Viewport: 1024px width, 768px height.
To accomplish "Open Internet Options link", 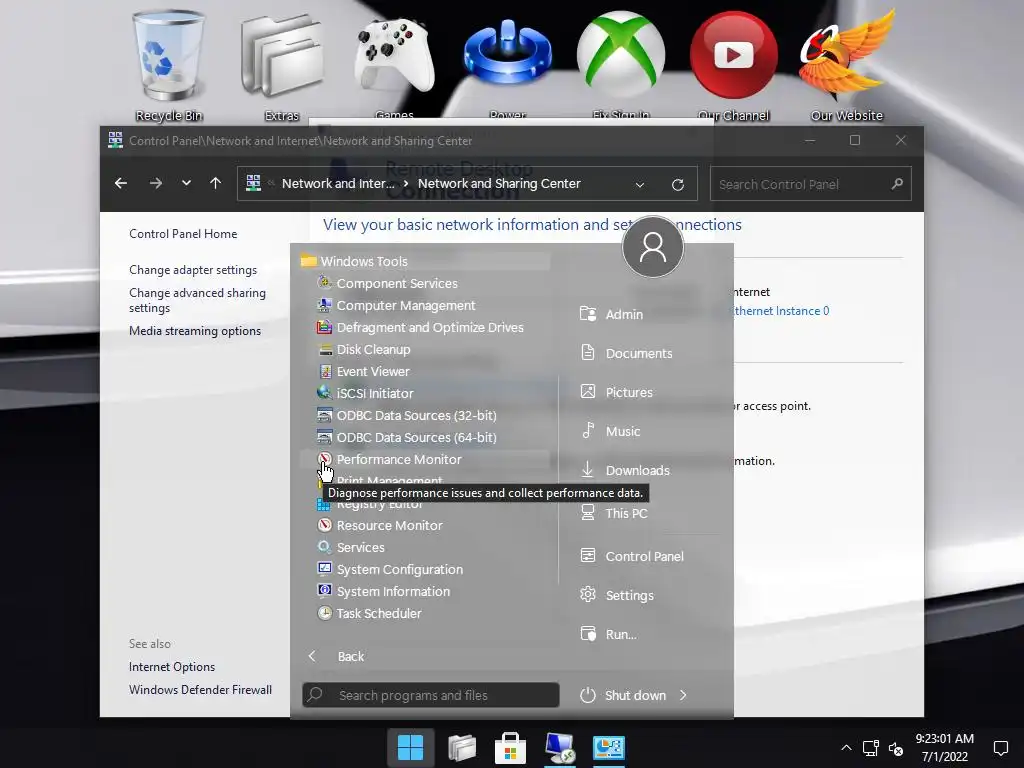I will (172, 667).
